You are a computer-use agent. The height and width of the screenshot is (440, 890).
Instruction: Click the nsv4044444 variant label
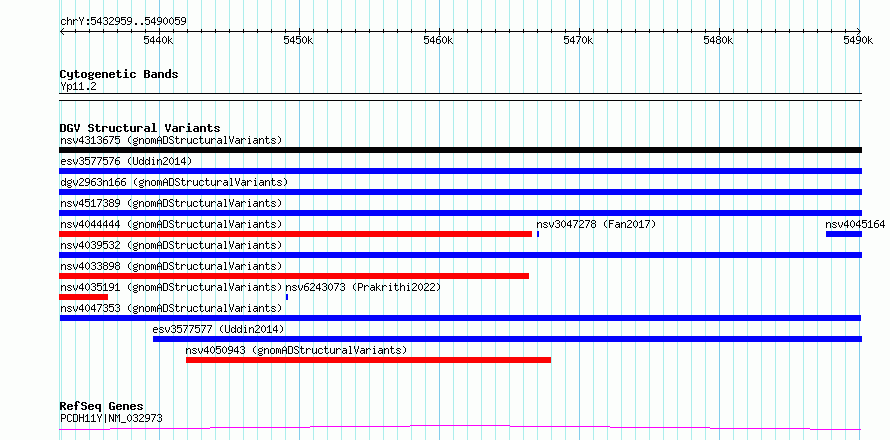(x=171, y=224)
